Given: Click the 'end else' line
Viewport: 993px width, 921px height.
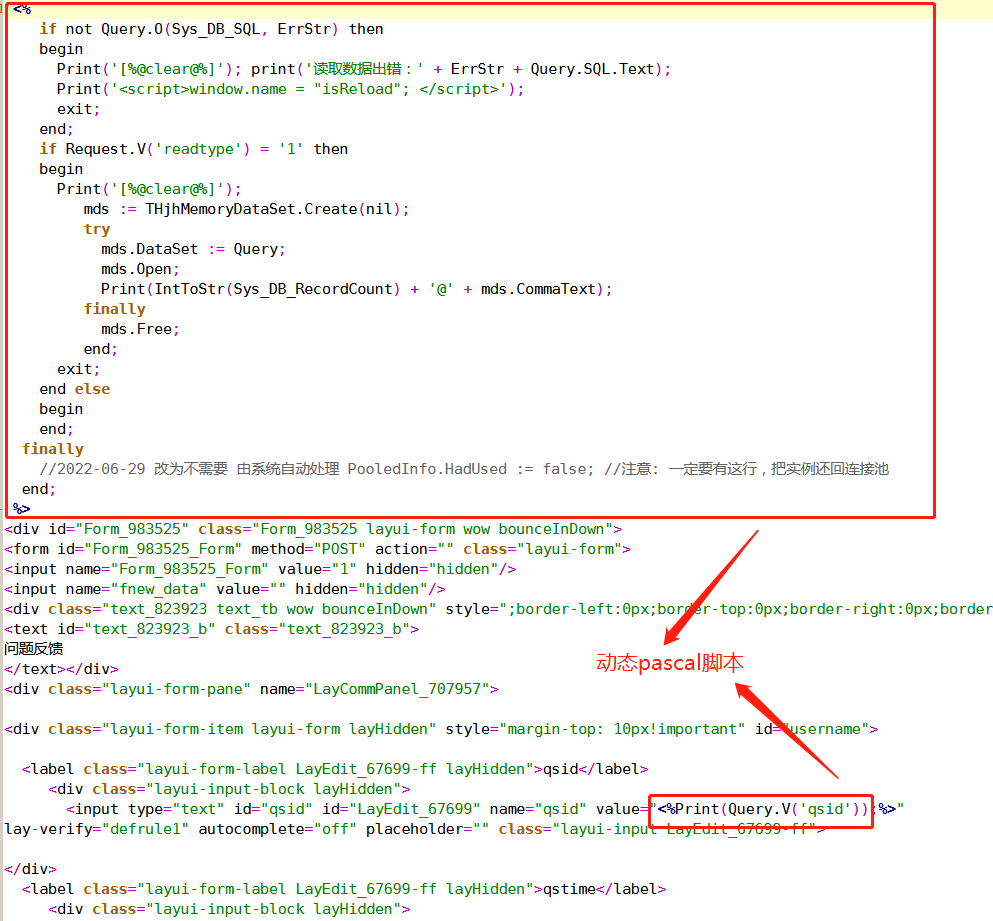Looking at the screenshot, I should click(75, 389).
